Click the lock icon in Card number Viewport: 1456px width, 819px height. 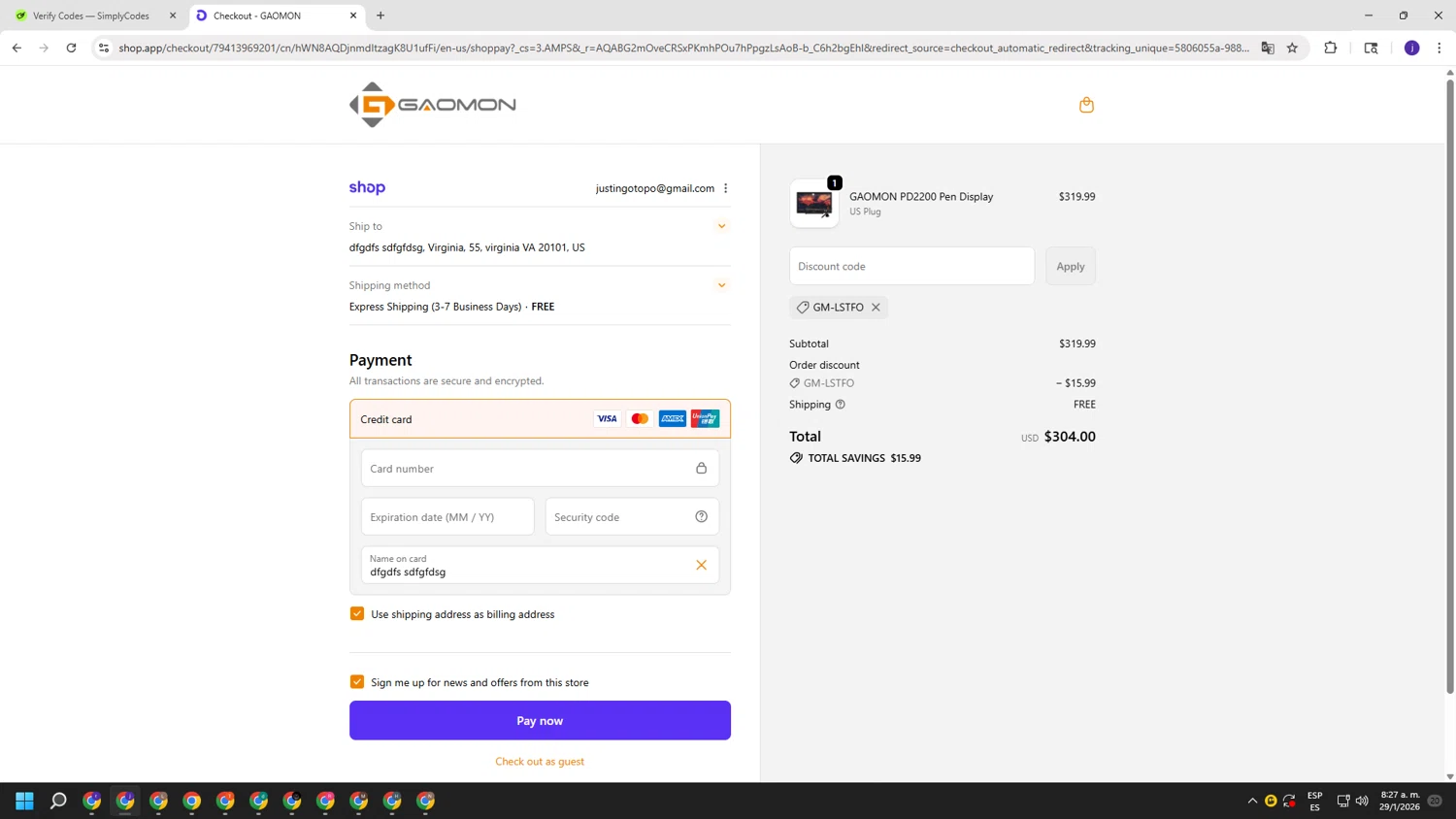pyautogui.click(x=701, y=469)
